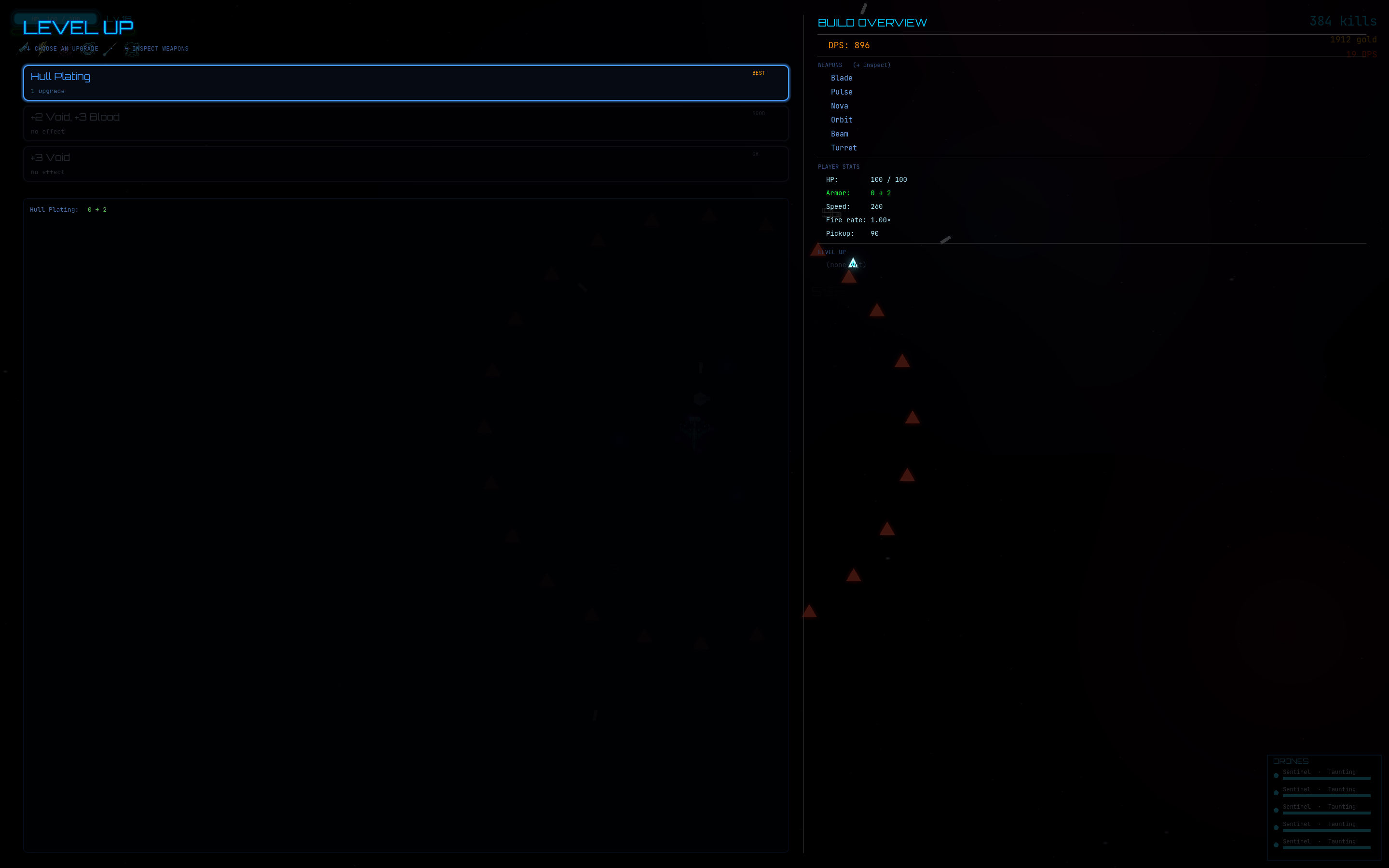
Task: Pick the +3 Void upgrade card
Action: click(x=406, y=163)
